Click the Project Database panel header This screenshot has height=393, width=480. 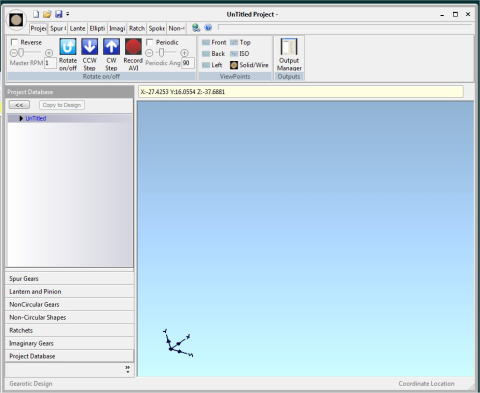click(69, 92)
